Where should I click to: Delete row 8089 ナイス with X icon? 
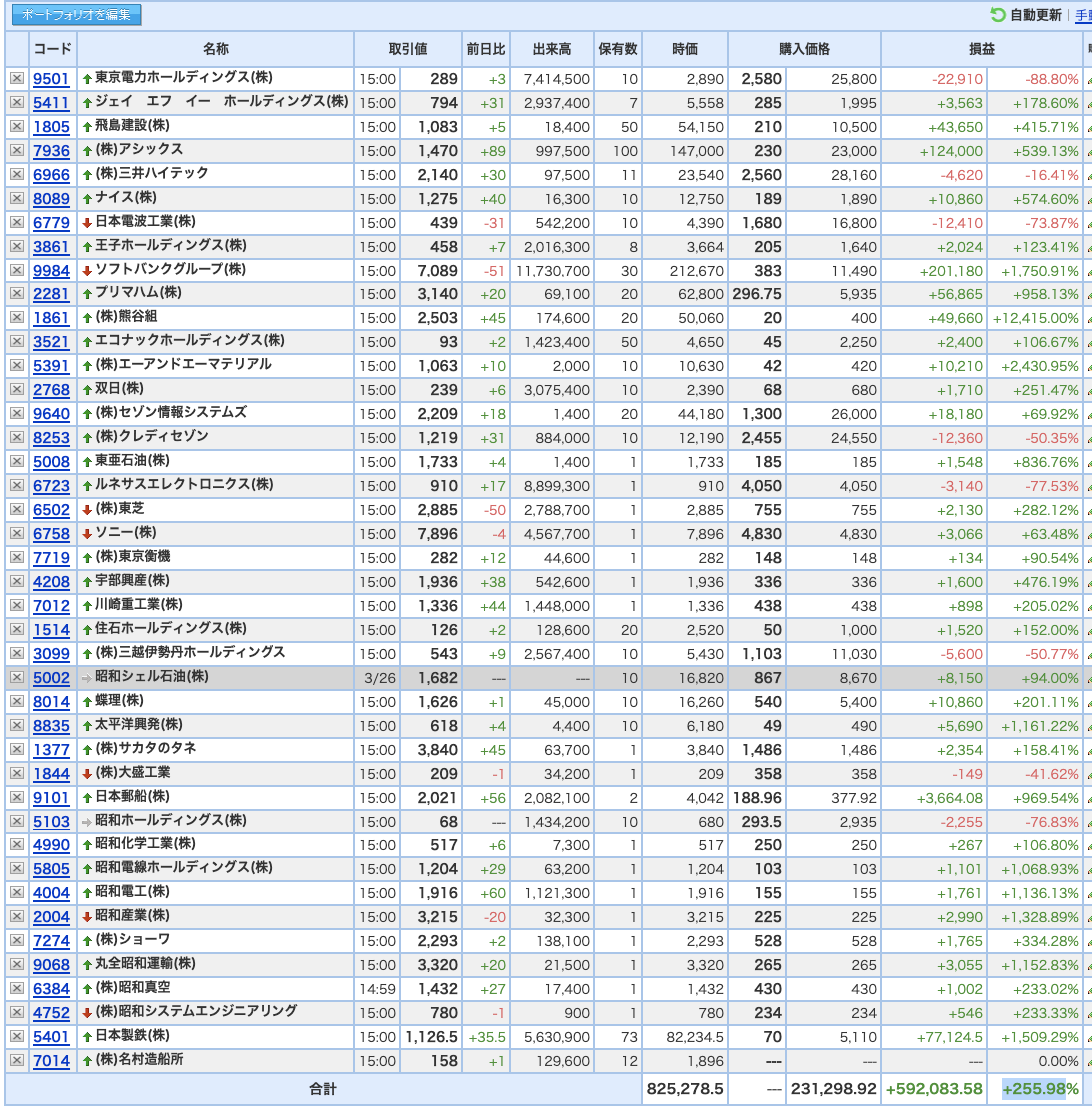(17, 199)
